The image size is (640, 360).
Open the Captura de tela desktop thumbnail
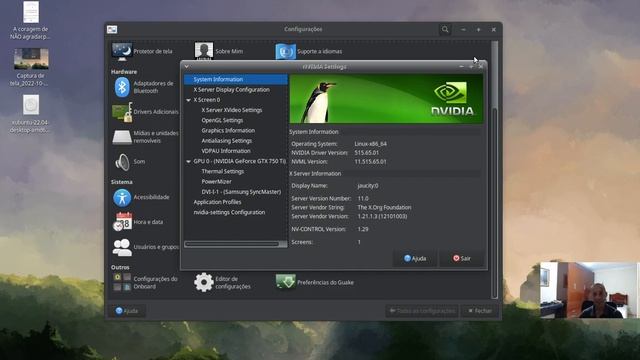pos(31,59)
